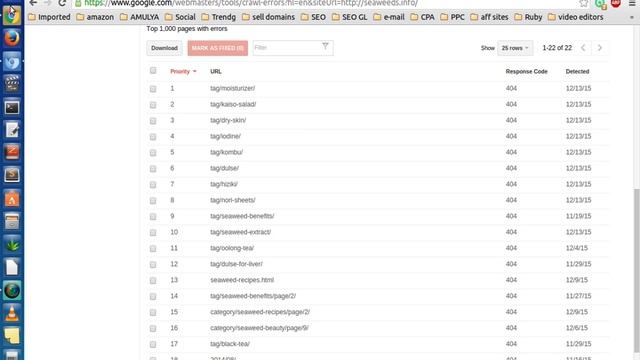Bookmark page with the star icon

pos(584,3)
